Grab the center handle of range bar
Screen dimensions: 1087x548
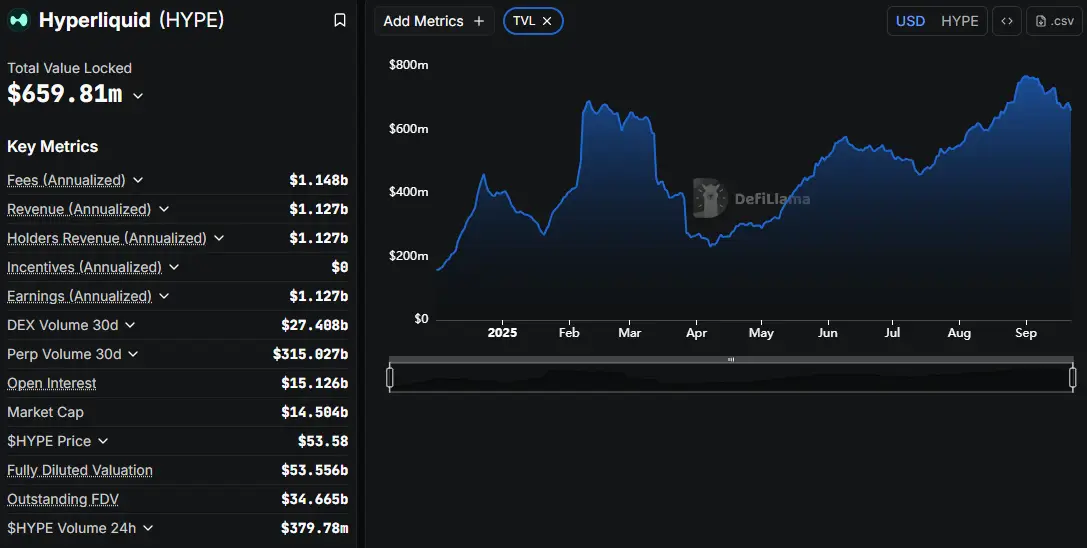point(731,359)
